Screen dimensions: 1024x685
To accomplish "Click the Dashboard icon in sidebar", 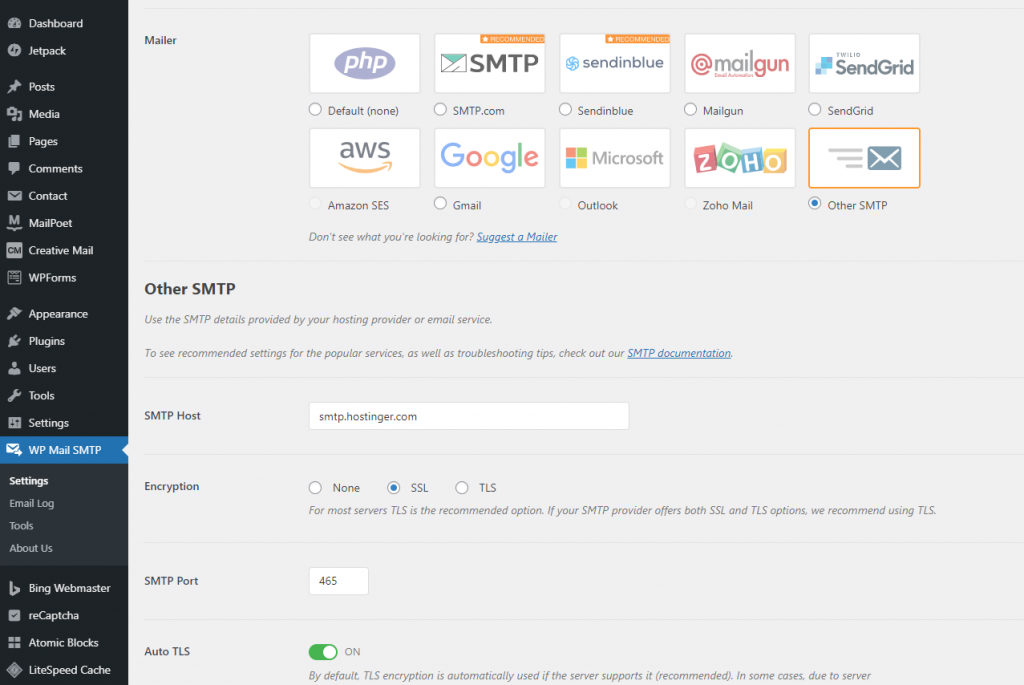I will pos(14,23).
